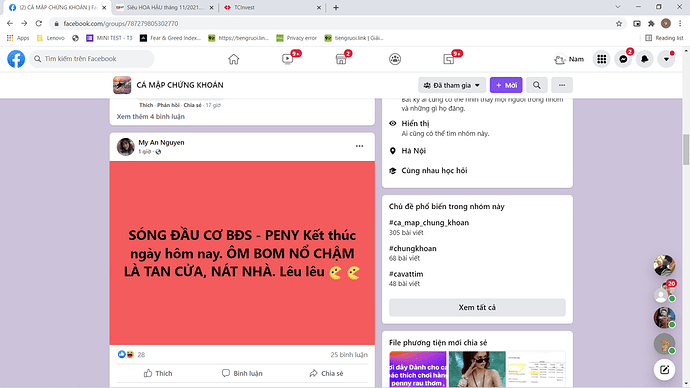
Task: Open tab search chevron in title bar
Action: coord(618,7)
